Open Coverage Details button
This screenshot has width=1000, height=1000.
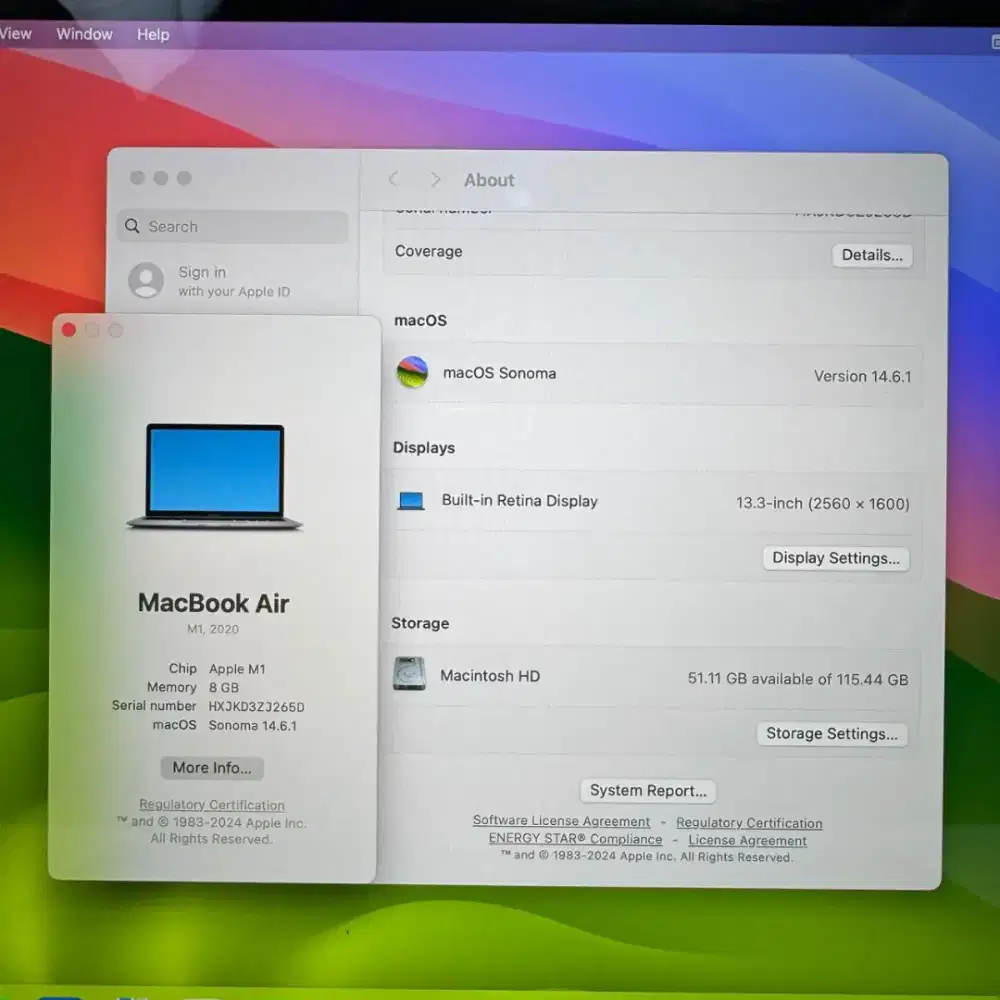(x=872, y=255)
